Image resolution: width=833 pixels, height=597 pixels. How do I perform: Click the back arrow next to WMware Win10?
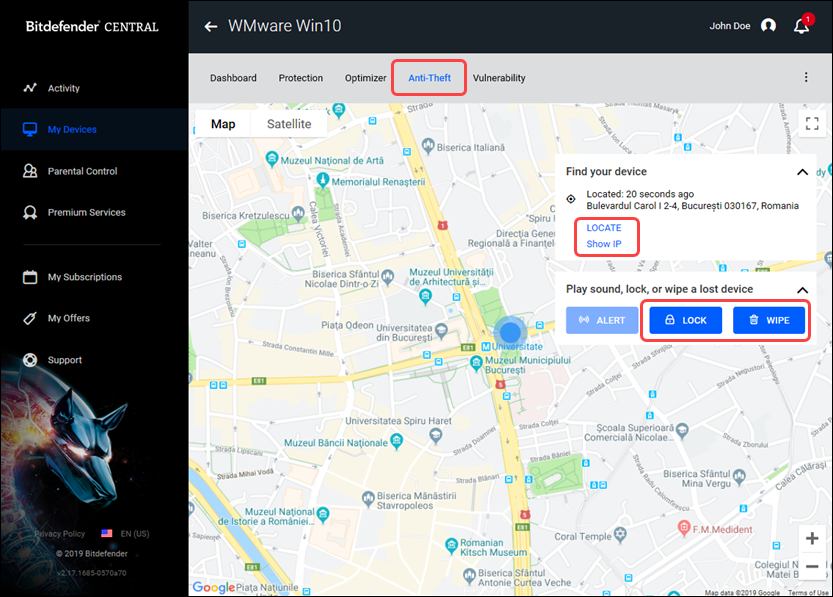click(x=210, y=26)
